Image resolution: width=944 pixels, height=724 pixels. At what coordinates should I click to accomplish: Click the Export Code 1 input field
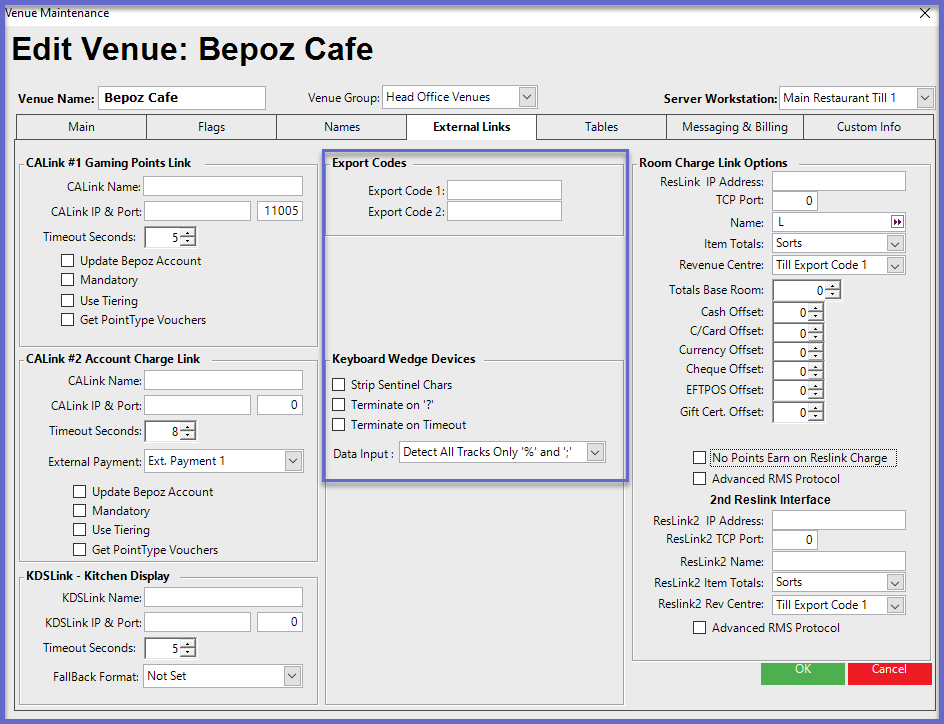pyautogui.click(x=504, y=190)
